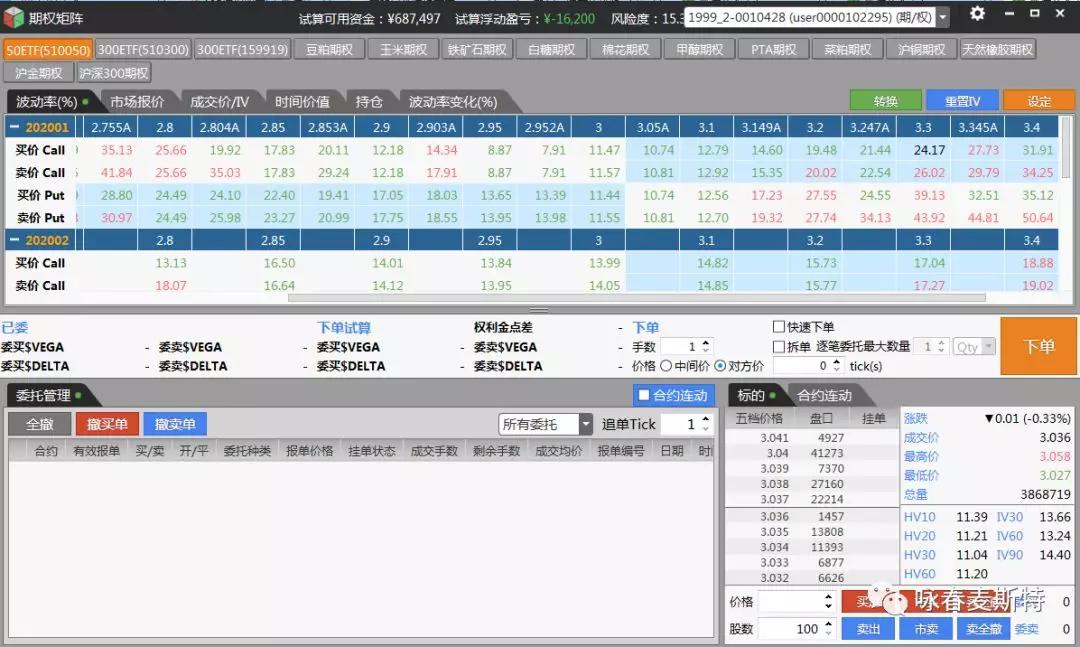Show the 波动率变化(%) matrix view
Viewport: 1080px width, 647px height.
point(453,102)
